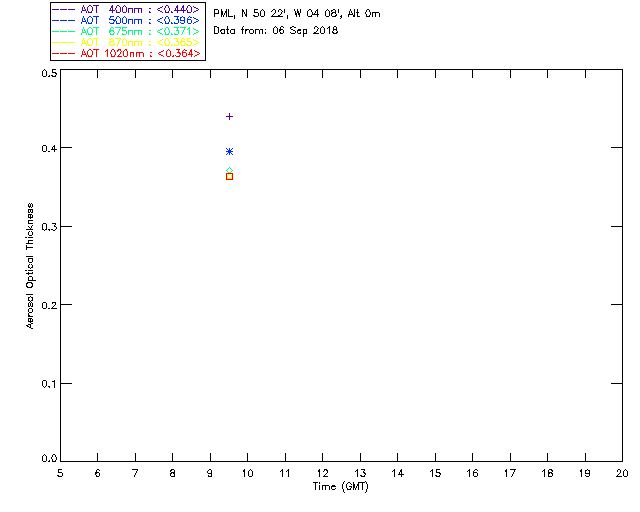
Task: Click the blue asterisk marker for 500nm
Action: (x=229, y=152)
